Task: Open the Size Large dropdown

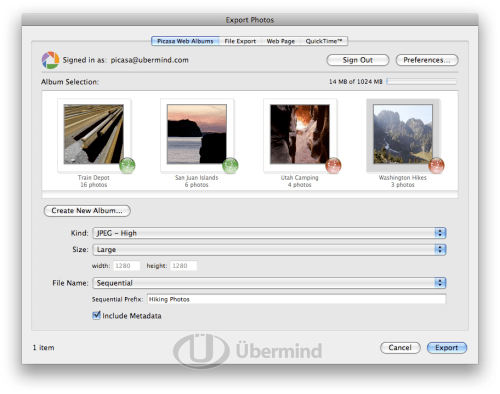Action: [269, 249]
